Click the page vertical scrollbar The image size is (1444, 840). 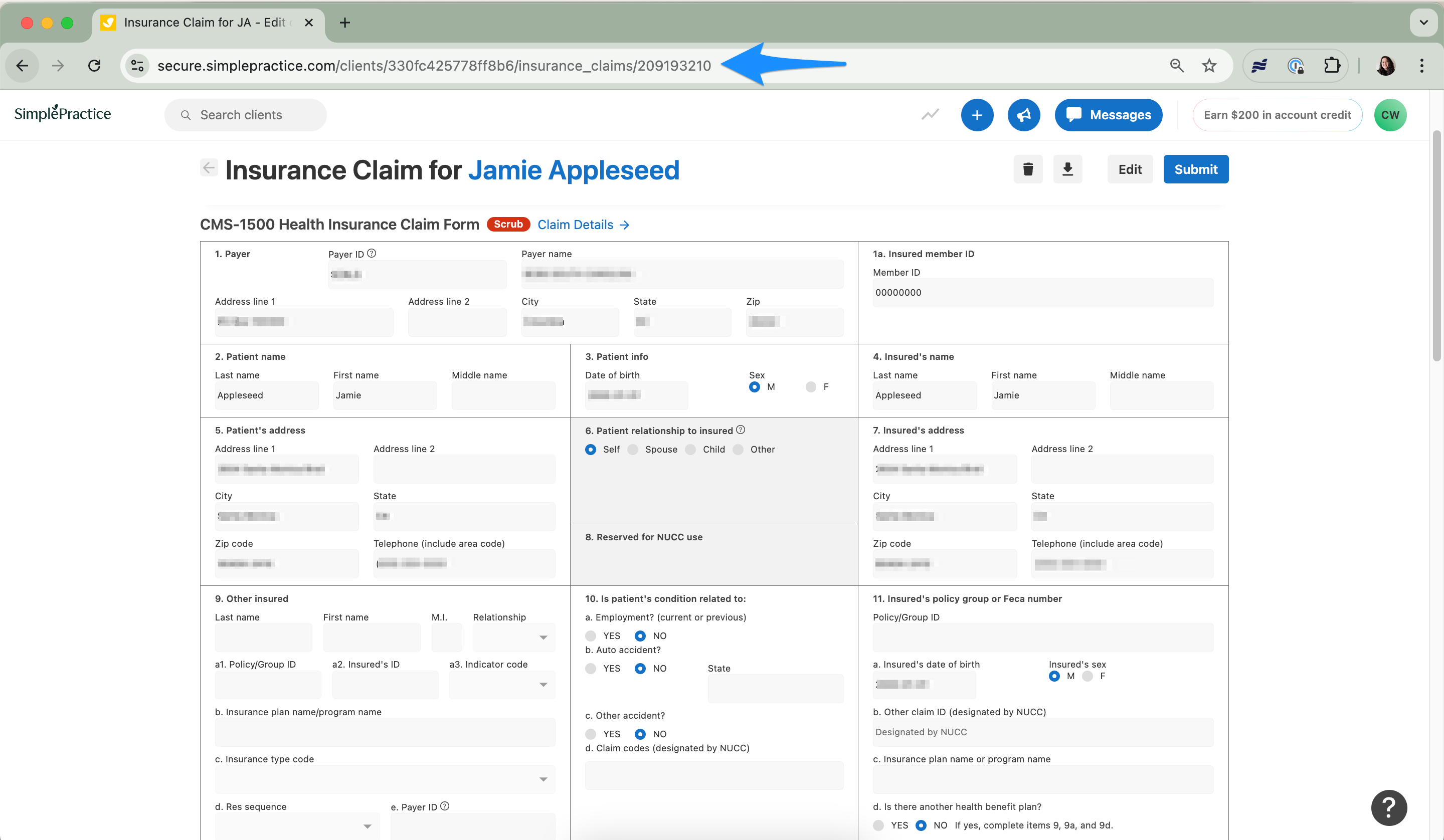pos(1436,247)
